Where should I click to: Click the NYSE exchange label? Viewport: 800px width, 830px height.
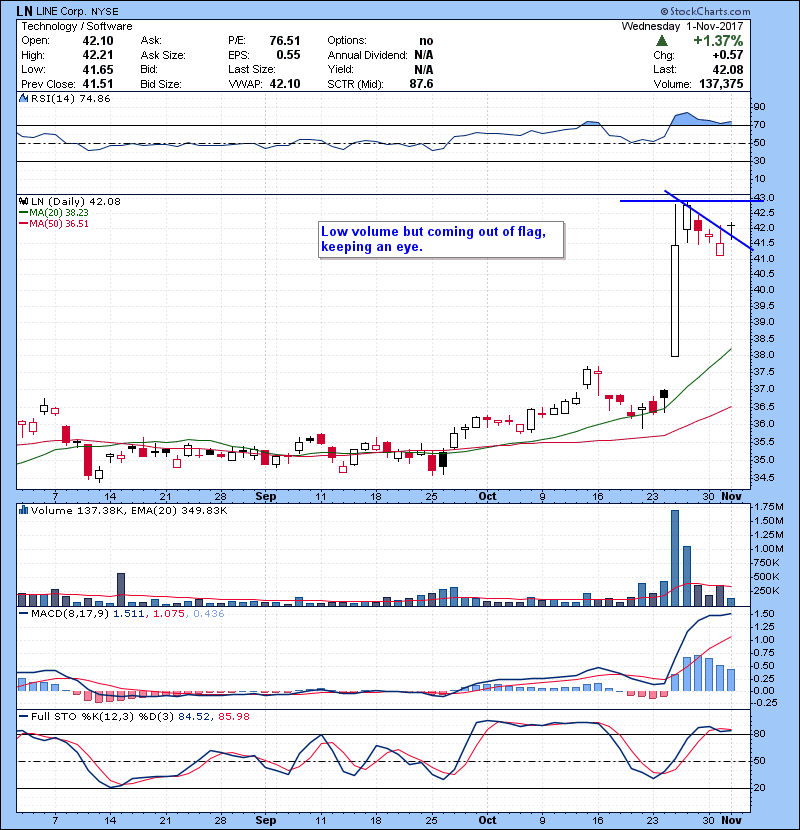point(105,12)
